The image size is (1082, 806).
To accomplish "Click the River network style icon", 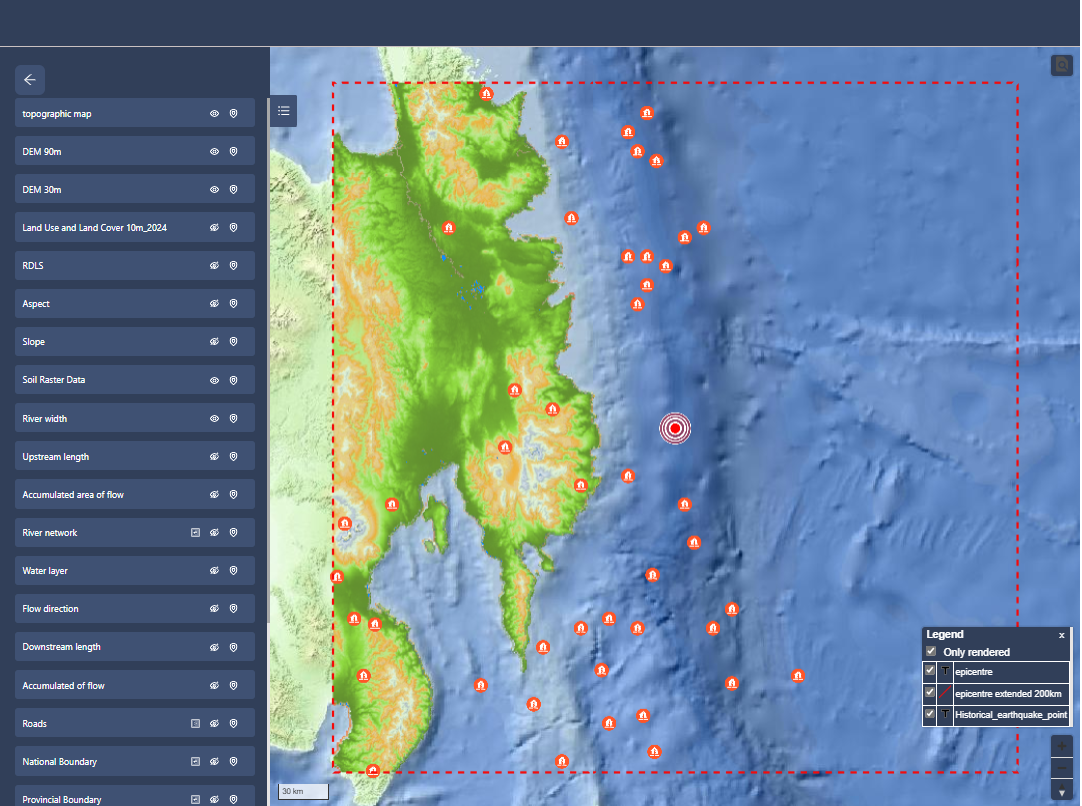I will coord(196,533).
